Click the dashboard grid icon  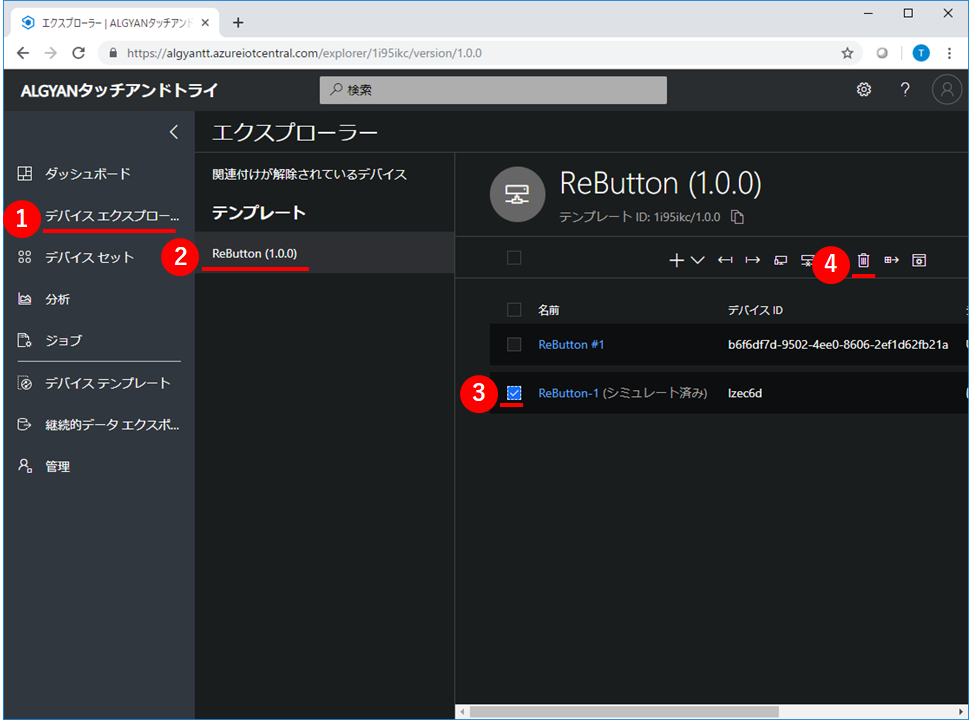point(25,174)
